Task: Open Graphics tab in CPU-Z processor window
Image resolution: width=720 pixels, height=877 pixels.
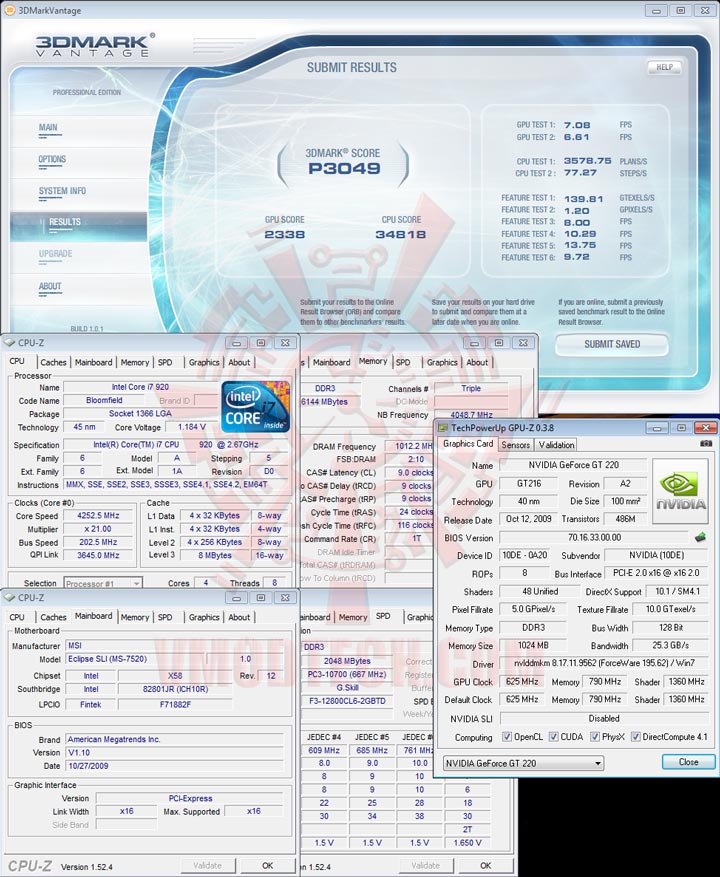Action: [204, 362]
